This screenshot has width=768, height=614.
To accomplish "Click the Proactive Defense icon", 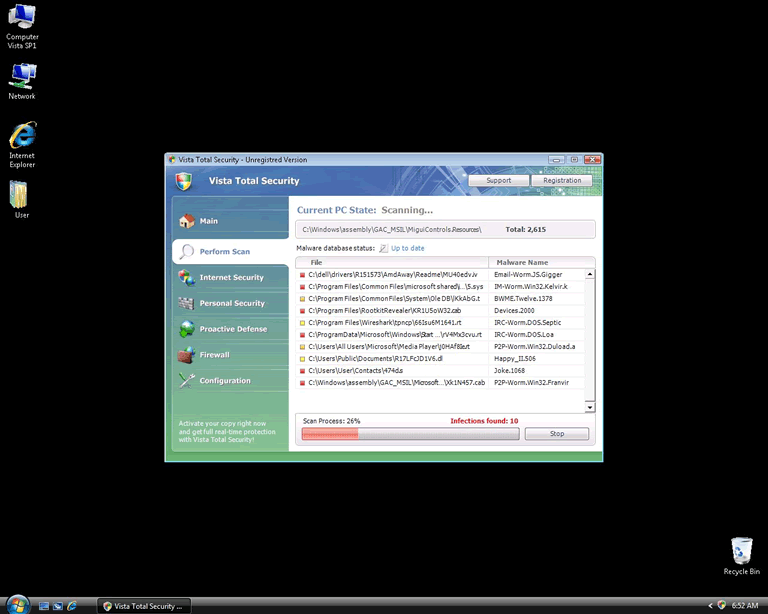I will tap(186, 329).
